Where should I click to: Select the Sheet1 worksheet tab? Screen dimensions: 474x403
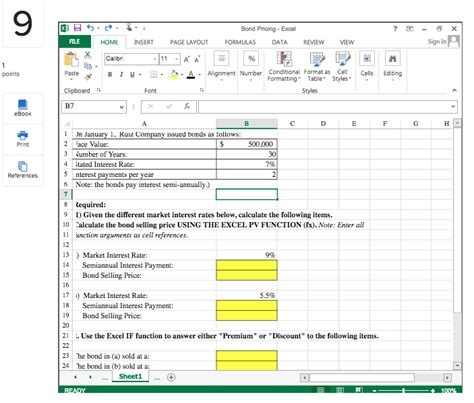[x=130, y=376]
